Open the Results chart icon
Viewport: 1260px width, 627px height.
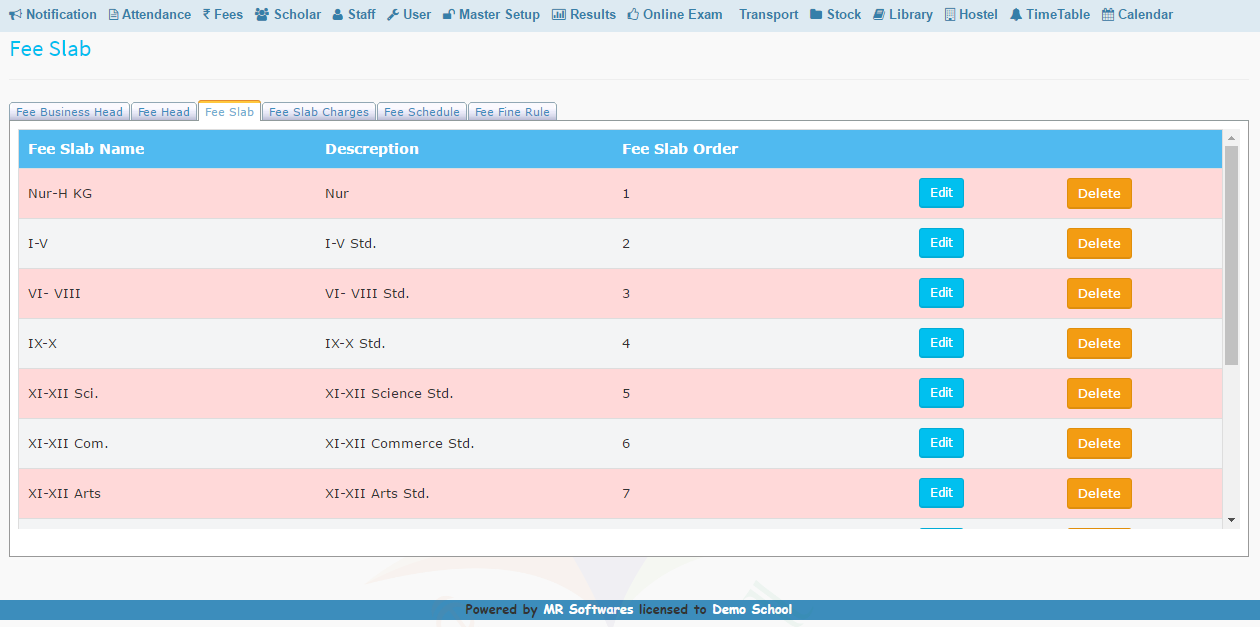pyautogui.click(x=558, y=15)
